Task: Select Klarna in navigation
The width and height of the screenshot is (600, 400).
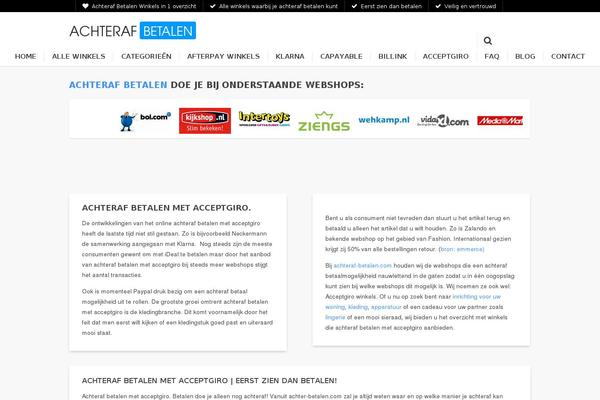Action: pyautogui.click(x=290, y=56)
